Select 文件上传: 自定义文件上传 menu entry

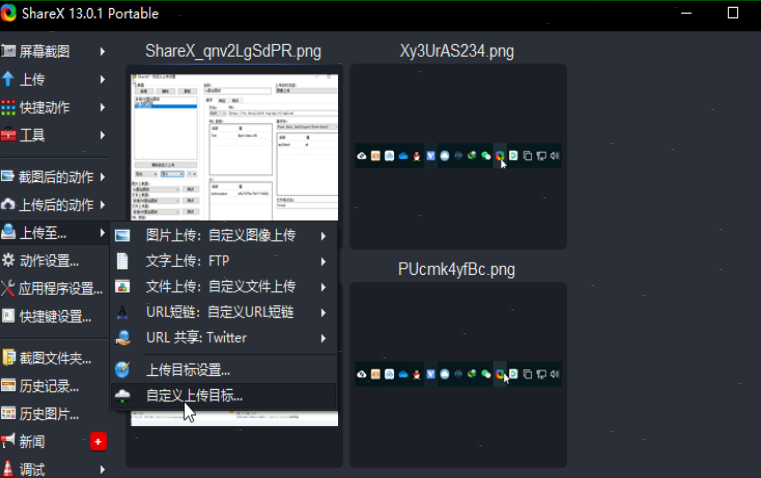point(223,287)
